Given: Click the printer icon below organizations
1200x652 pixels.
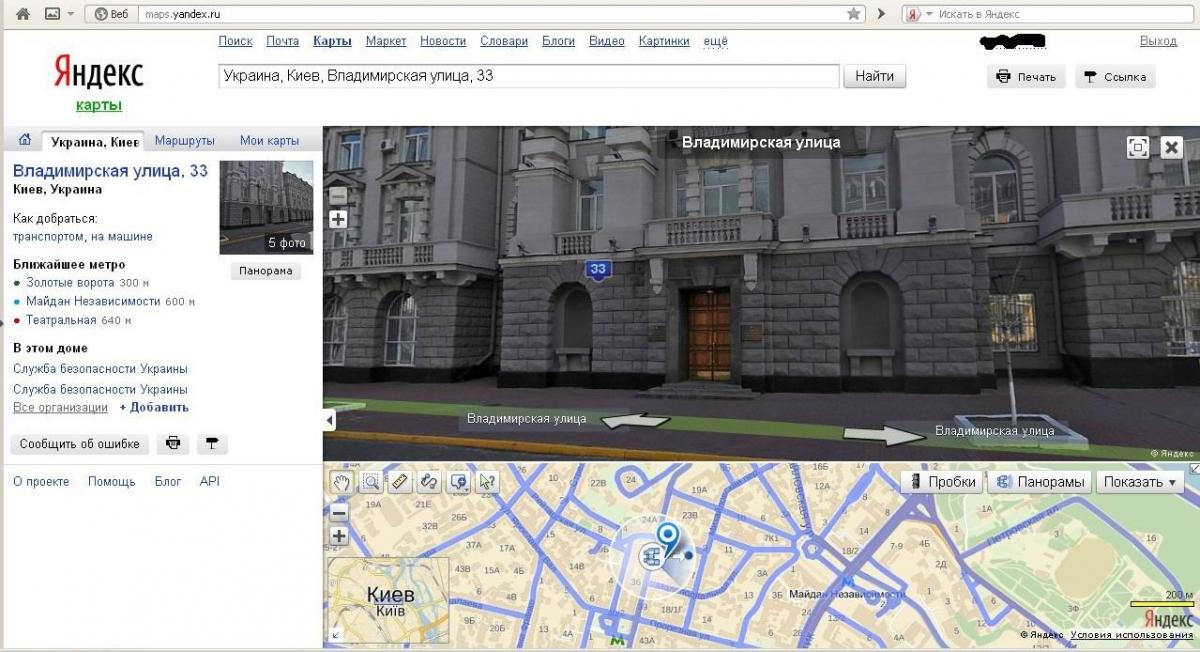Looking at the screenshot, I should coord(173,443).
